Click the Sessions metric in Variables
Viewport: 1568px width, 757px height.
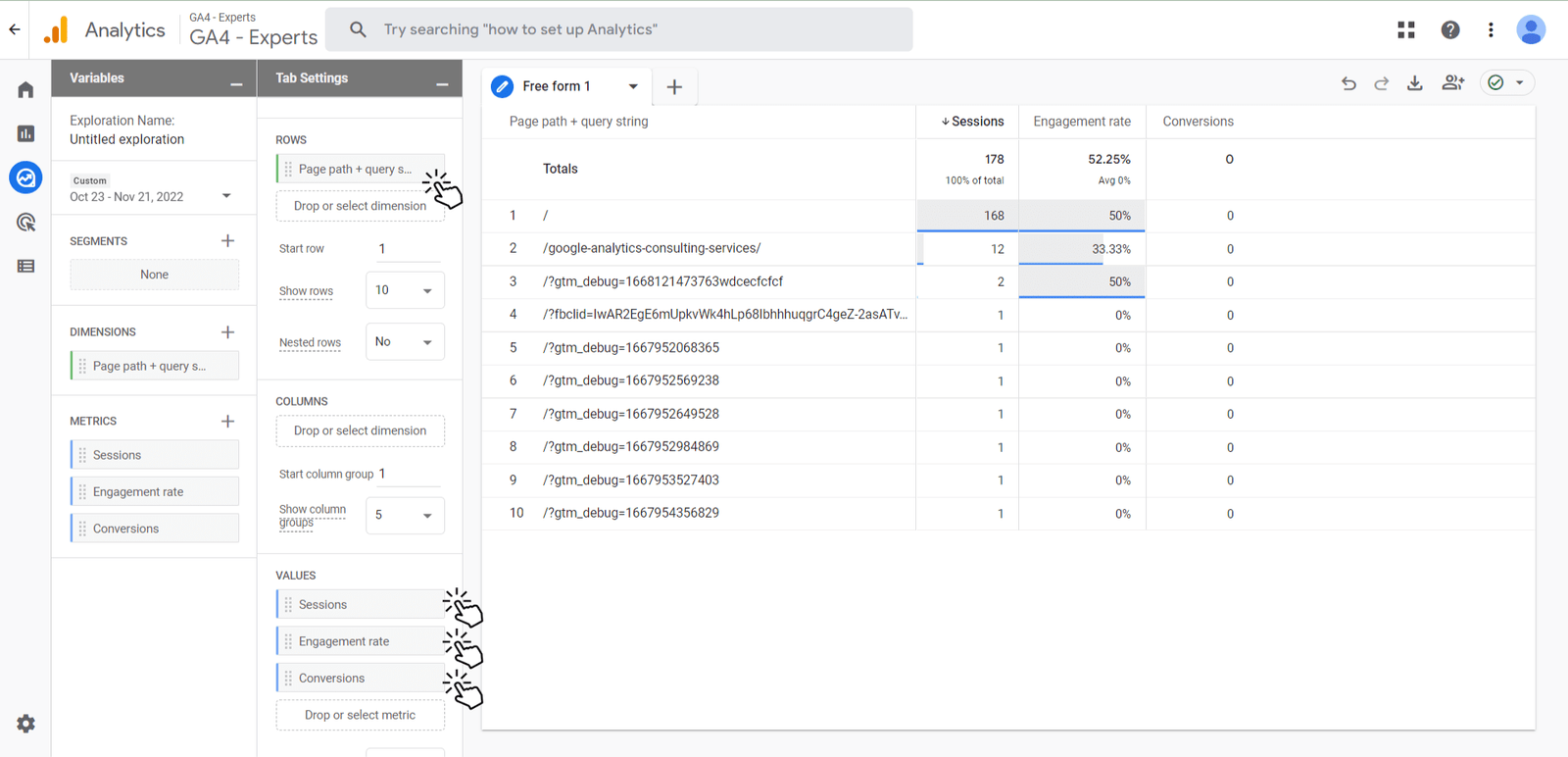[x=155, y=455]
